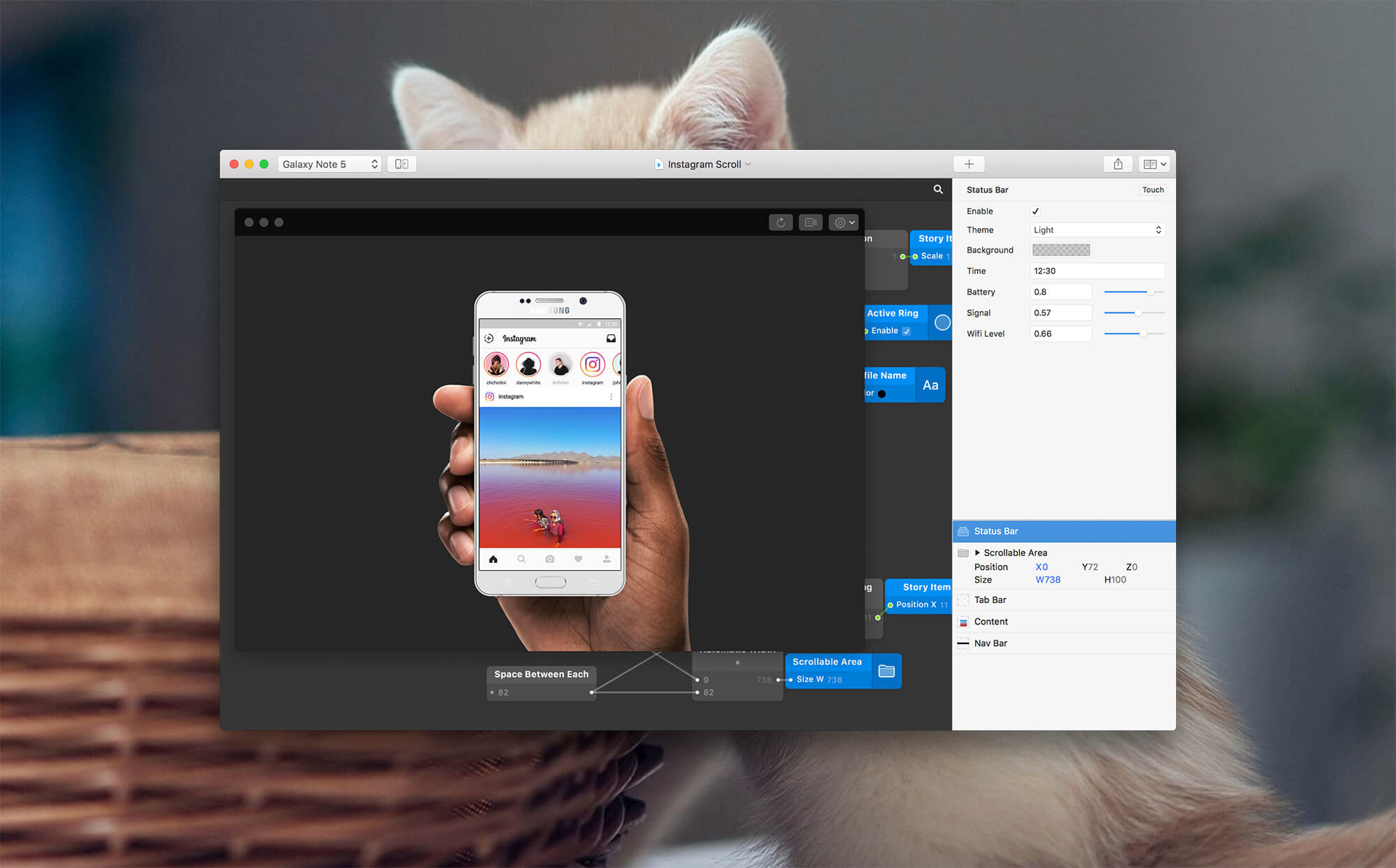Image resolution: width=1396 pixels, height=868 pixels.
Task: Click the screen mirror/presentation icon
Action: click(402, 164)
